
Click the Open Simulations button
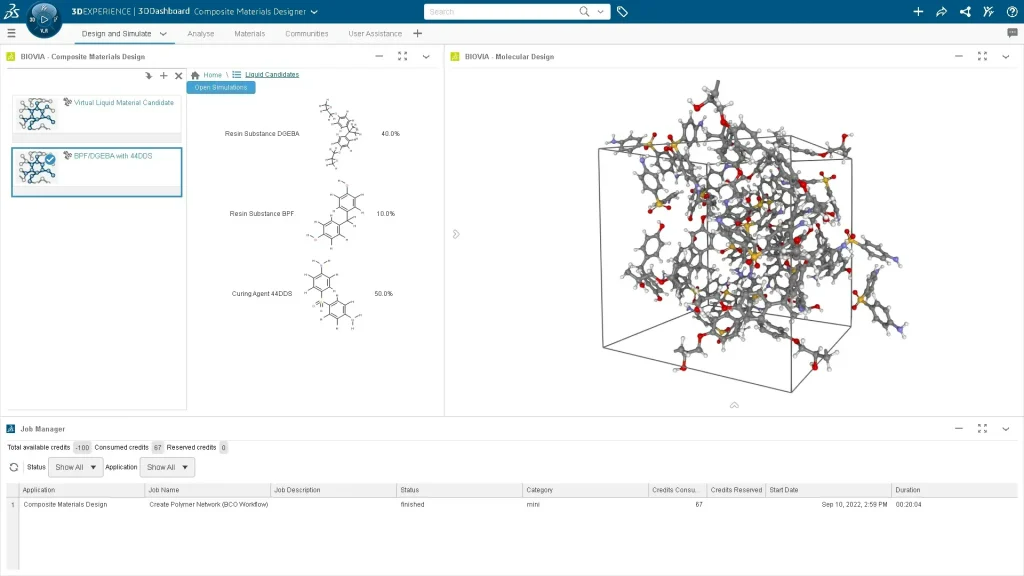(221, 88)
